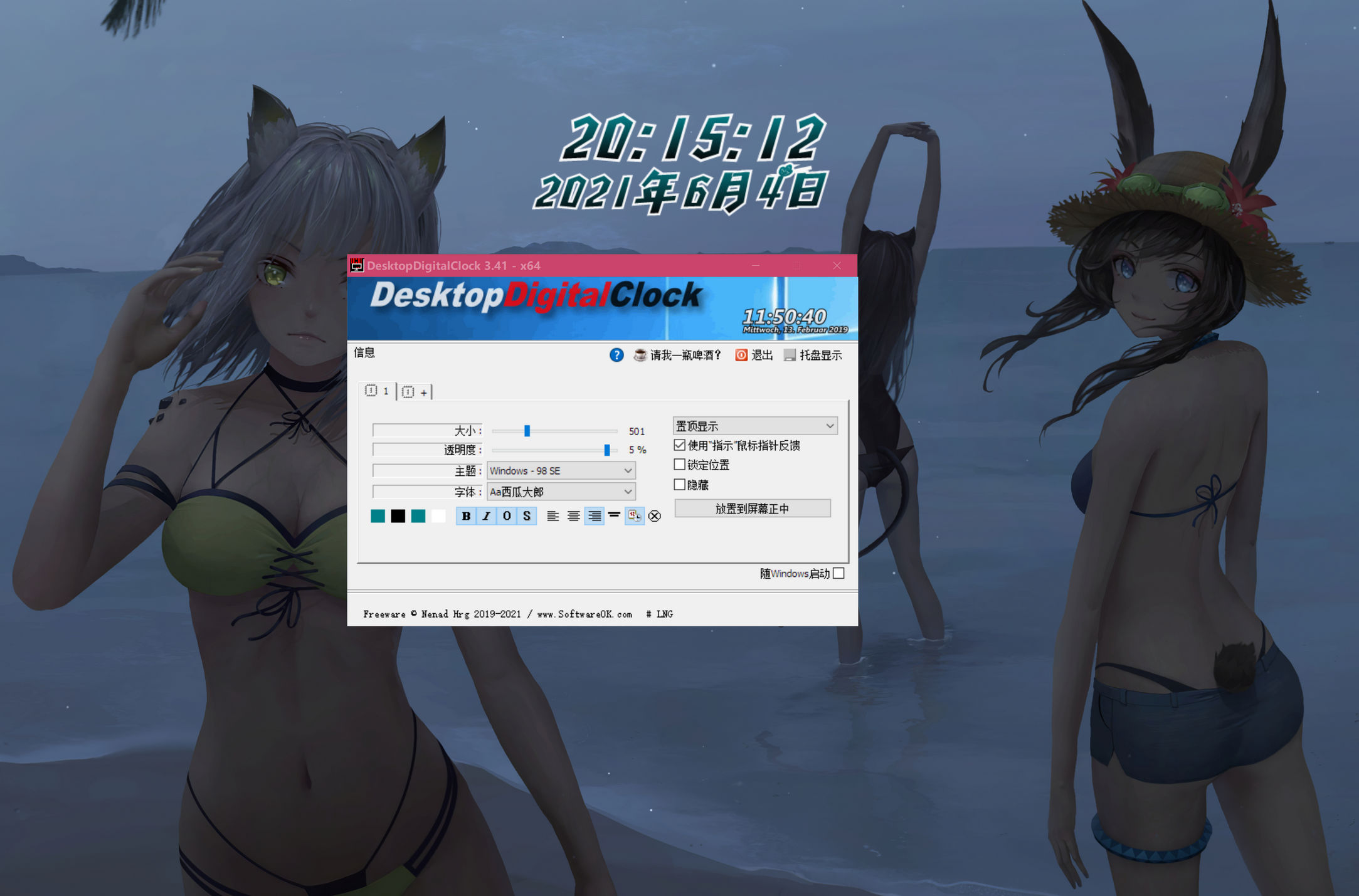The height and width of the screenshot is (896, 1359).
Task: Open the 置顶显示 display mode dropdown
Action: (x=754, y=426)
